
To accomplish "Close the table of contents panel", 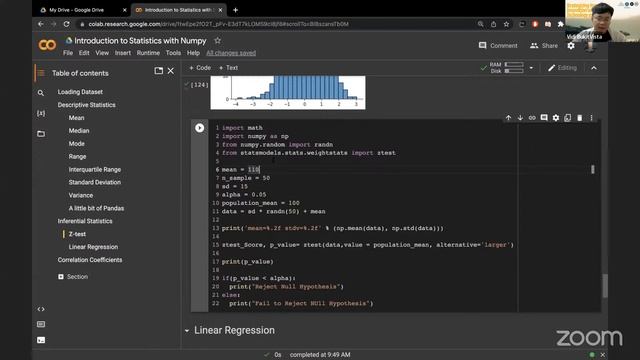I will coord(171,71).
